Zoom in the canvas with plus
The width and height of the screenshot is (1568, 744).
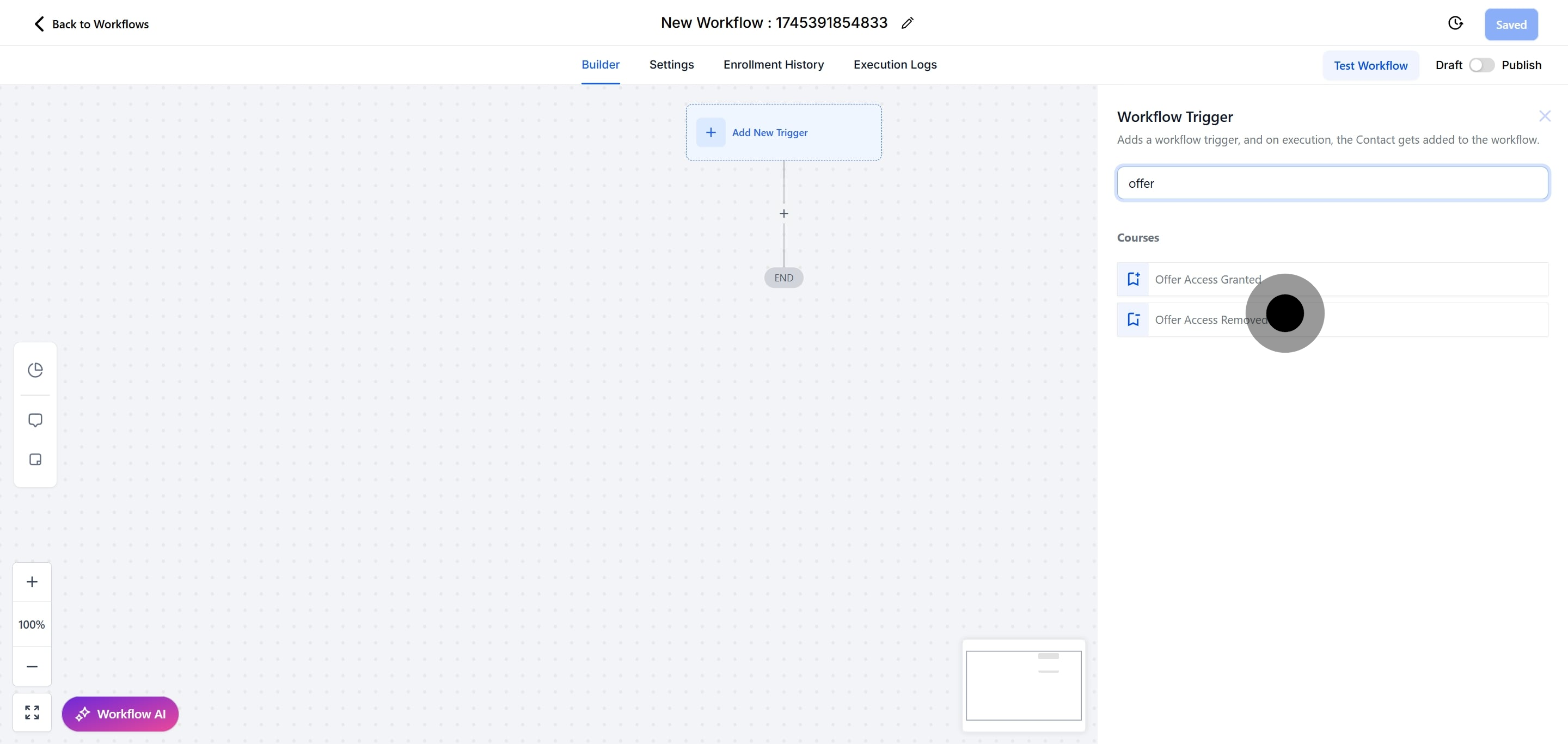[x=32, y=582]
